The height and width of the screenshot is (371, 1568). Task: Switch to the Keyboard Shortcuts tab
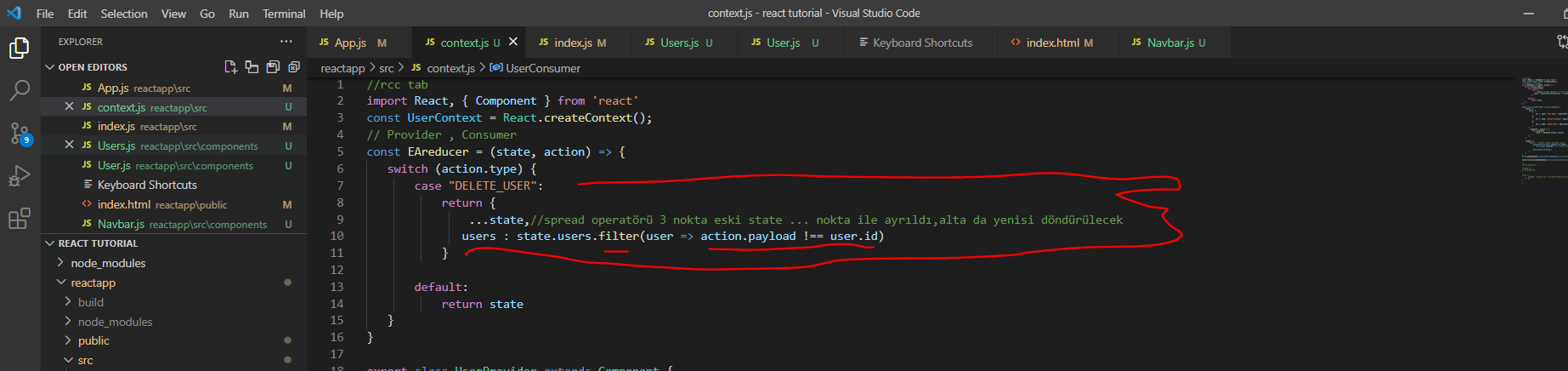pyautogui.click(x=922, y=43)
